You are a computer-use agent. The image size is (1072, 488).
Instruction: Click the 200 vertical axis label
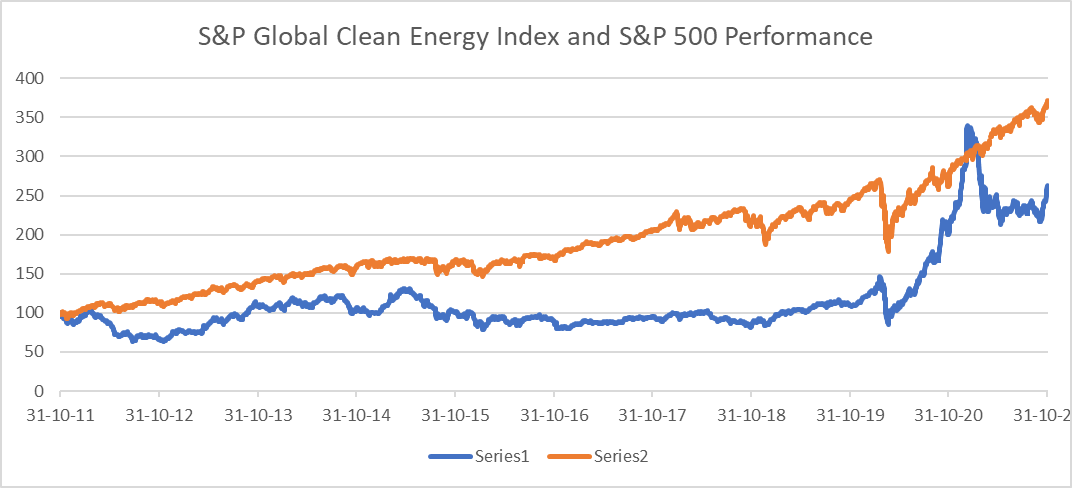click(x=36, y=234)
